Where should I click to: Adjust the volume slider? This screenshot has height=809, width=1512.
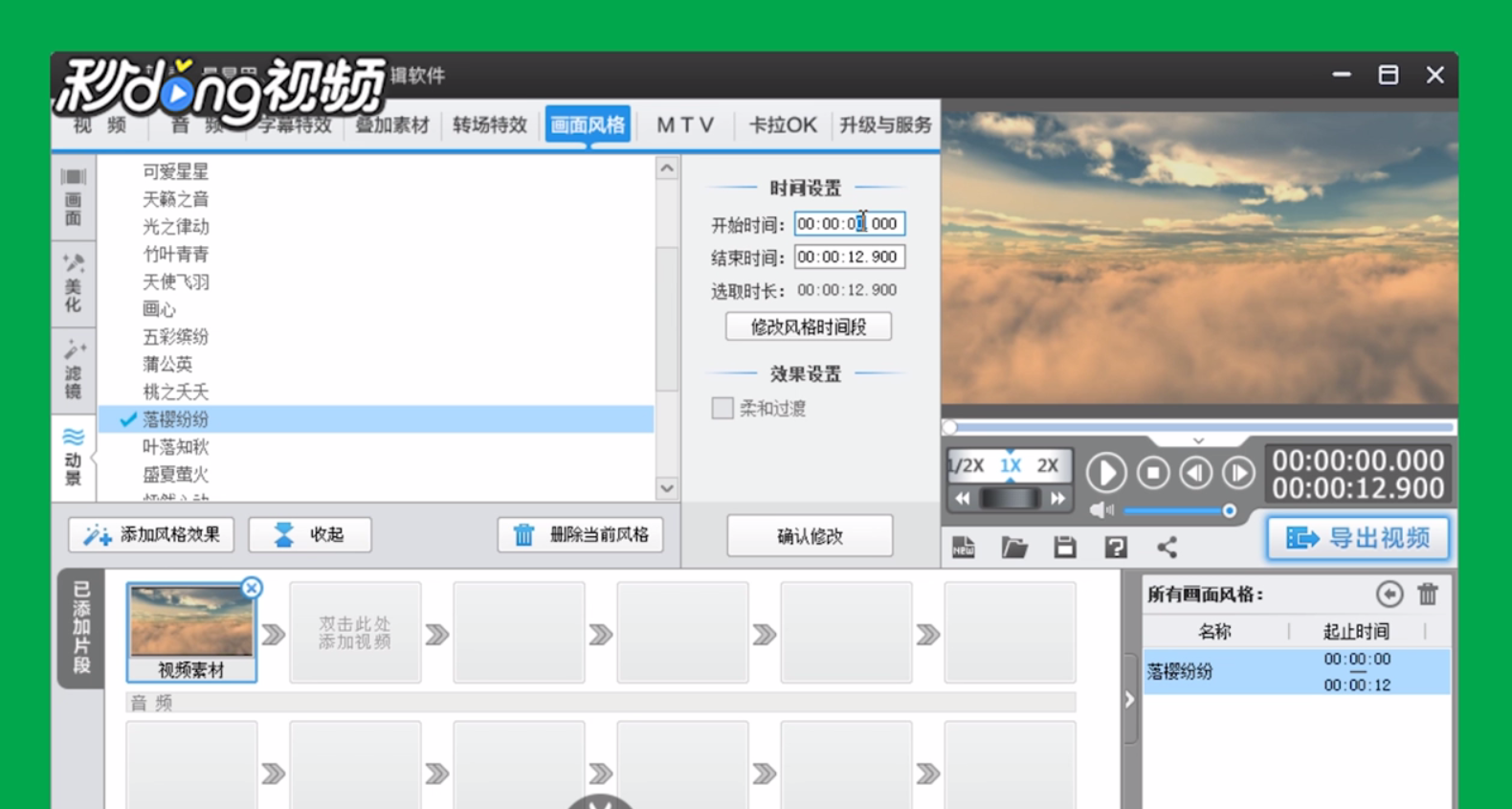1179,511
